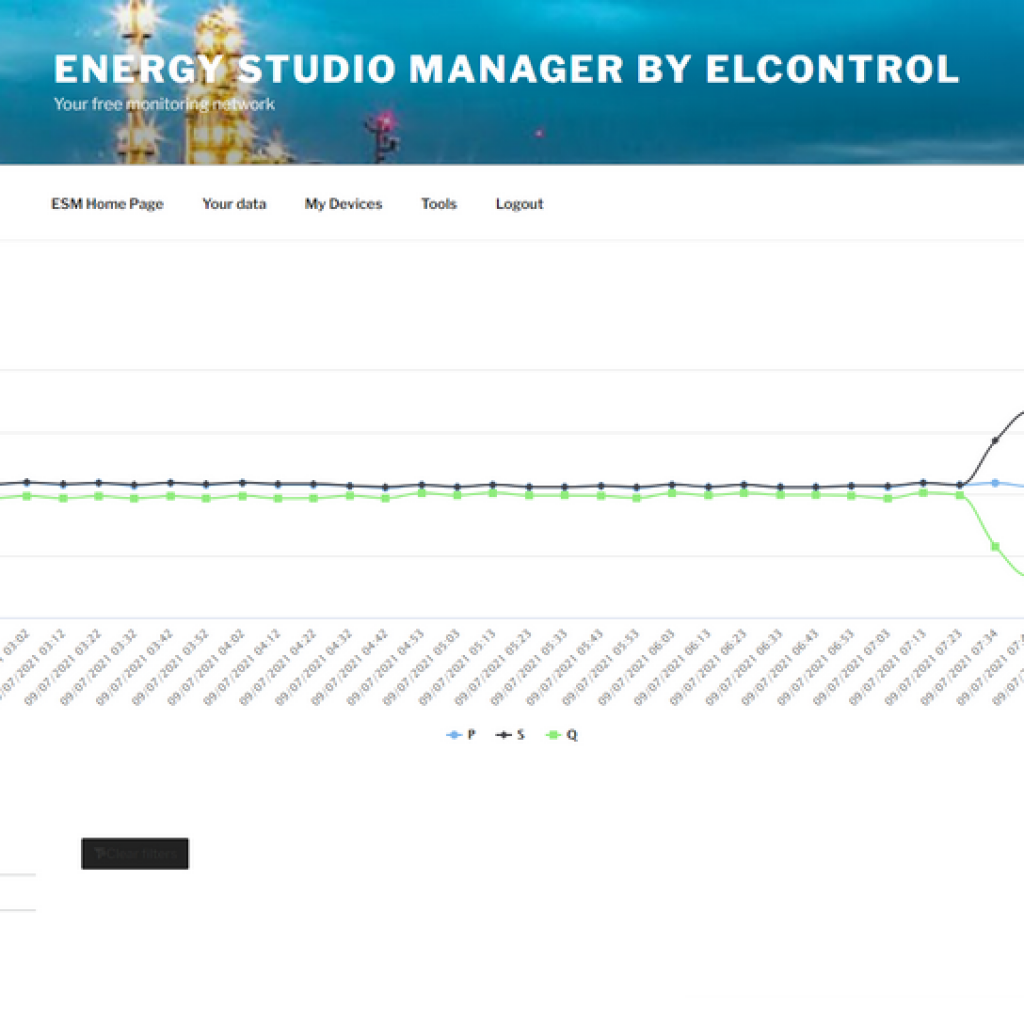Select the blue P data point at 07:34
1024x1024 pixels.
pyautogui.click(x=995, y=483)
